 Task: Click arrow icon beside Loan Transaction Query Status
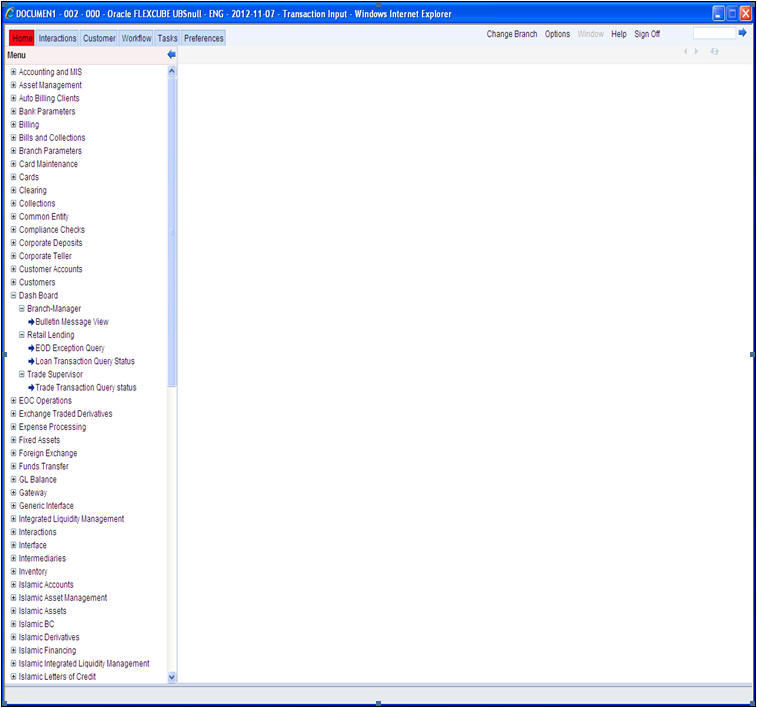click(x=31, y=361)
